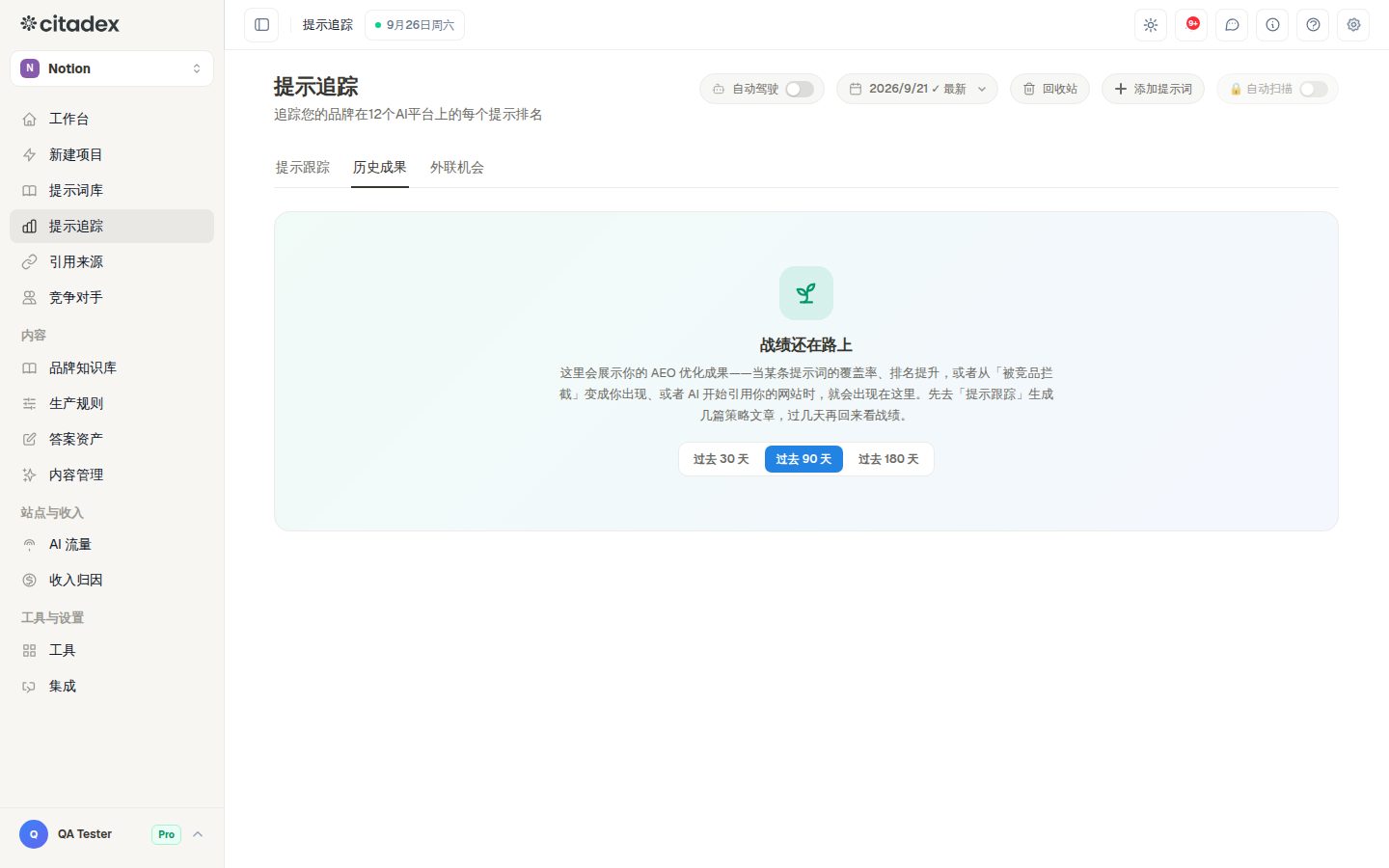Image resolution: width=1389 pixels, height=868 pixels.
Task: Open 答案资产 sidebar item
Action: (x=112, y=439)
